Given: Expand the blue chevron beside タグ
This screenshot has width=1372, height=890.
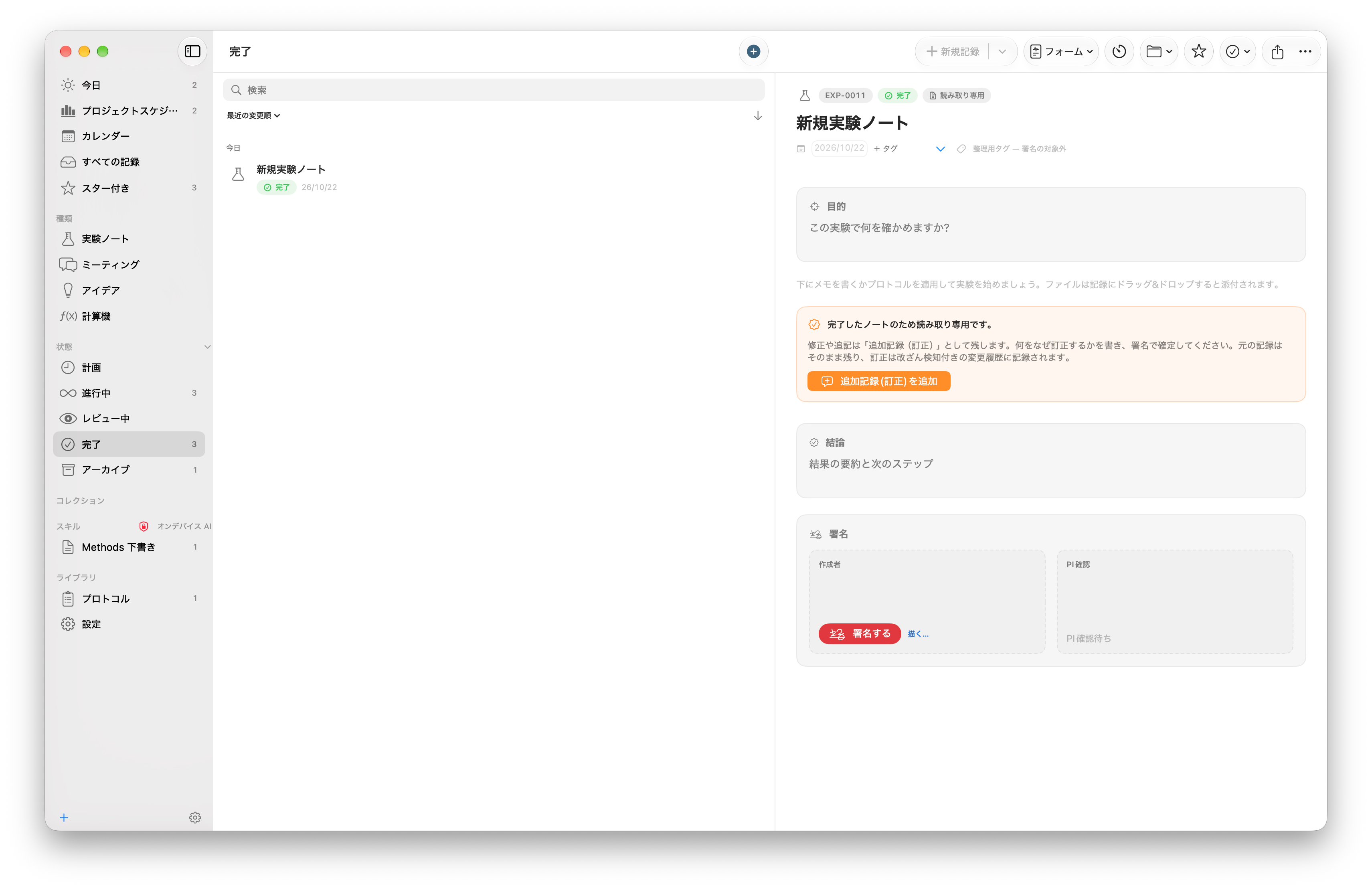Looking at the screenshot, I should [940, 149].
